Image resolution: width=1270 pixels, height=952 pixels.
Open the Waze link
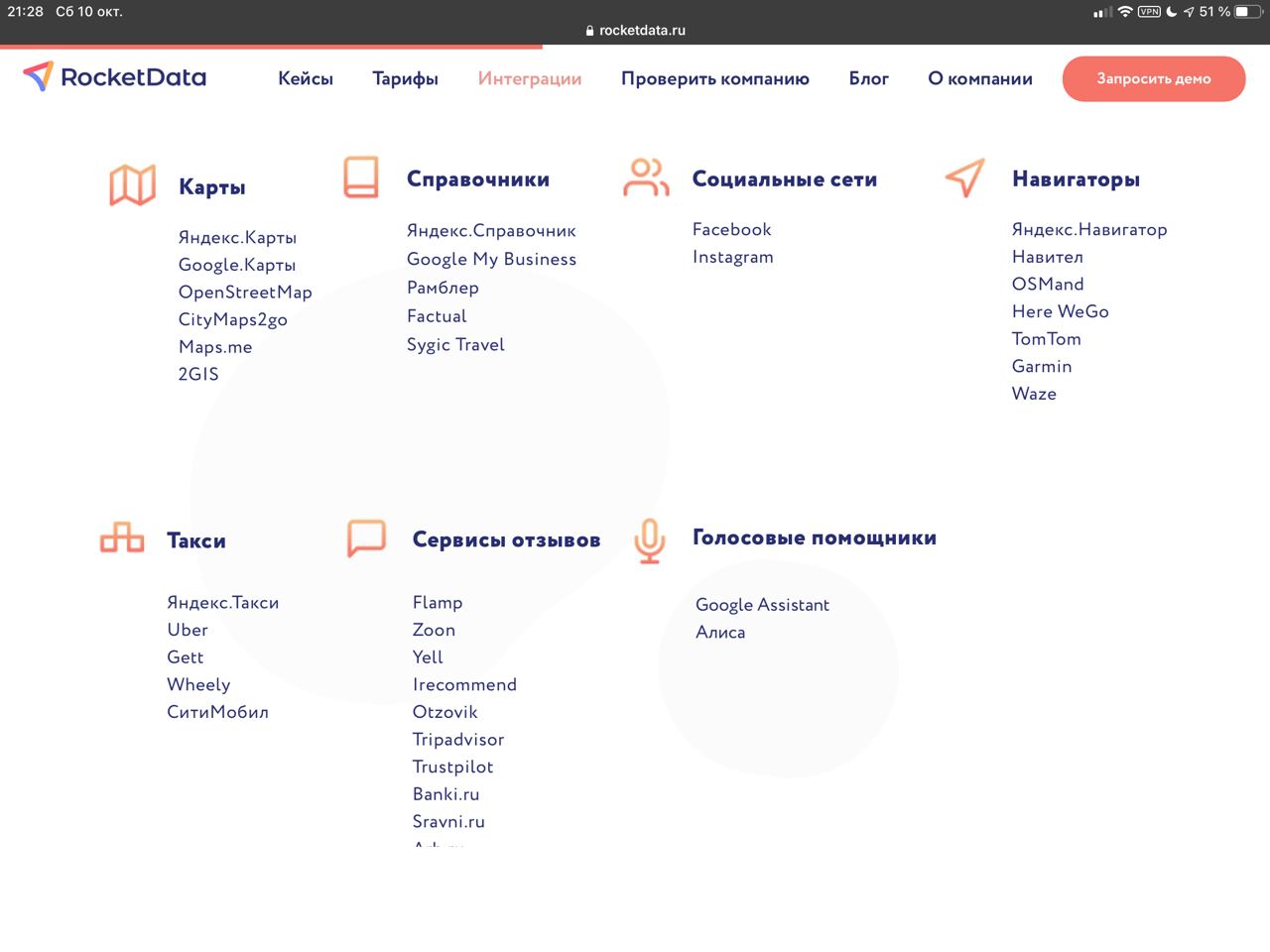click(1034, 394)
